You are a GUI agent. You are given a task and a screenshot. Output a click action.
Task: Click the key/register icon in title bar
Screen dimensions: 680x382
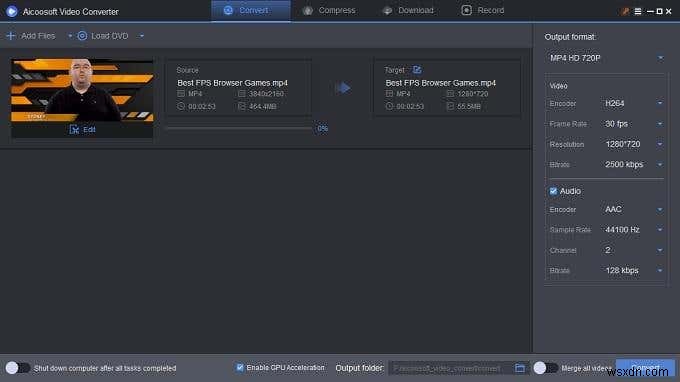625,12
